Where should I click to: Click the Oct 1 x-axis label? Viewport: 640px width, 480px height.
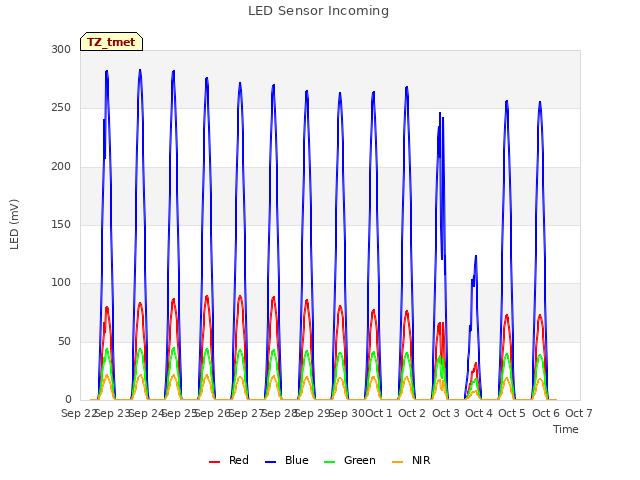[x=378, y=413]
